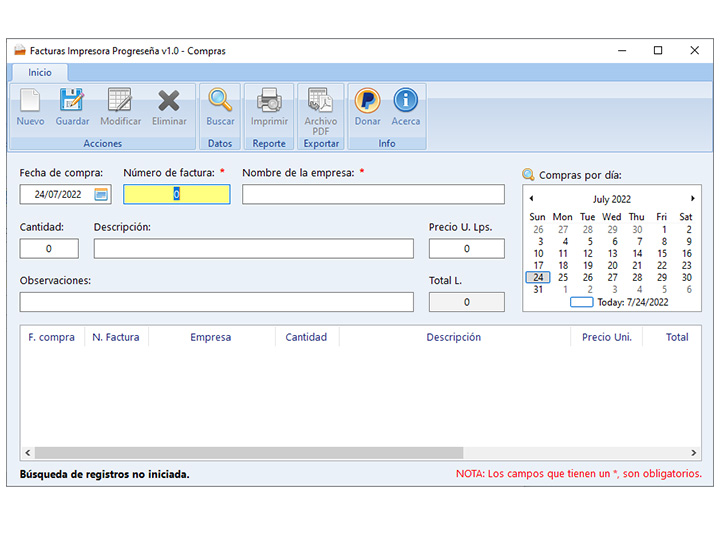This screenshot has height=540, width=720.
Task: Click the Today: 7/24/2022 link
Action: pos(632,302)
